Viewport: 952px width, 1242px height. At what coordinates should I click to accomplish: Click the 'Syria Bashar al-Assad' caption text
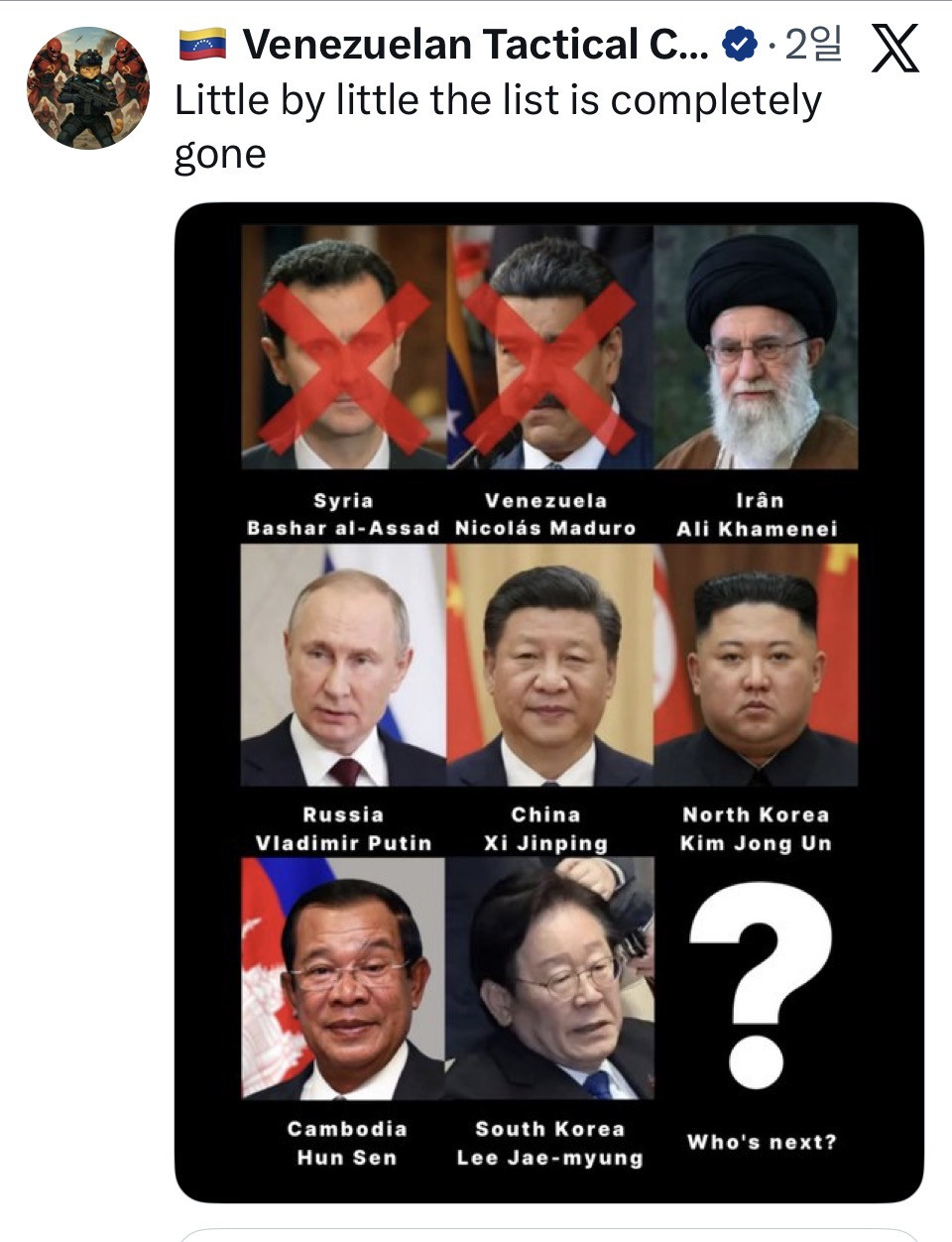click(343, 514)
